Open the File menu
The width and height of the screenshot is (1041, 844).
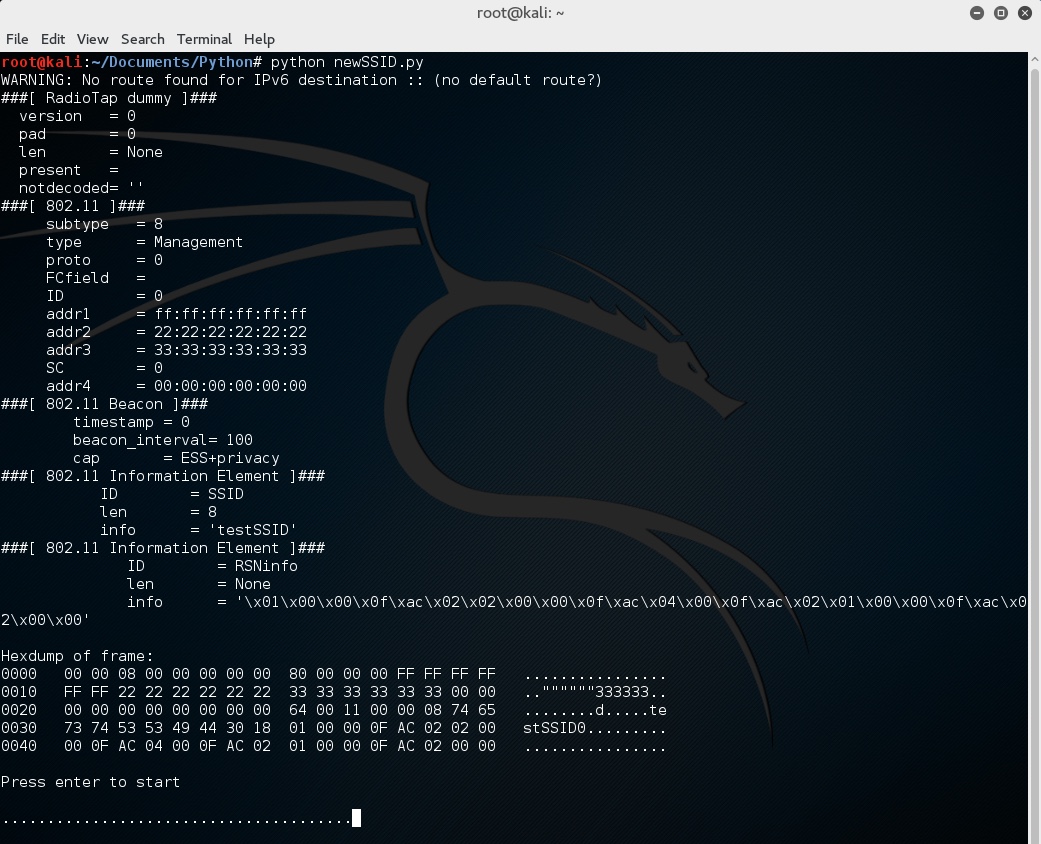click(17, 39)
